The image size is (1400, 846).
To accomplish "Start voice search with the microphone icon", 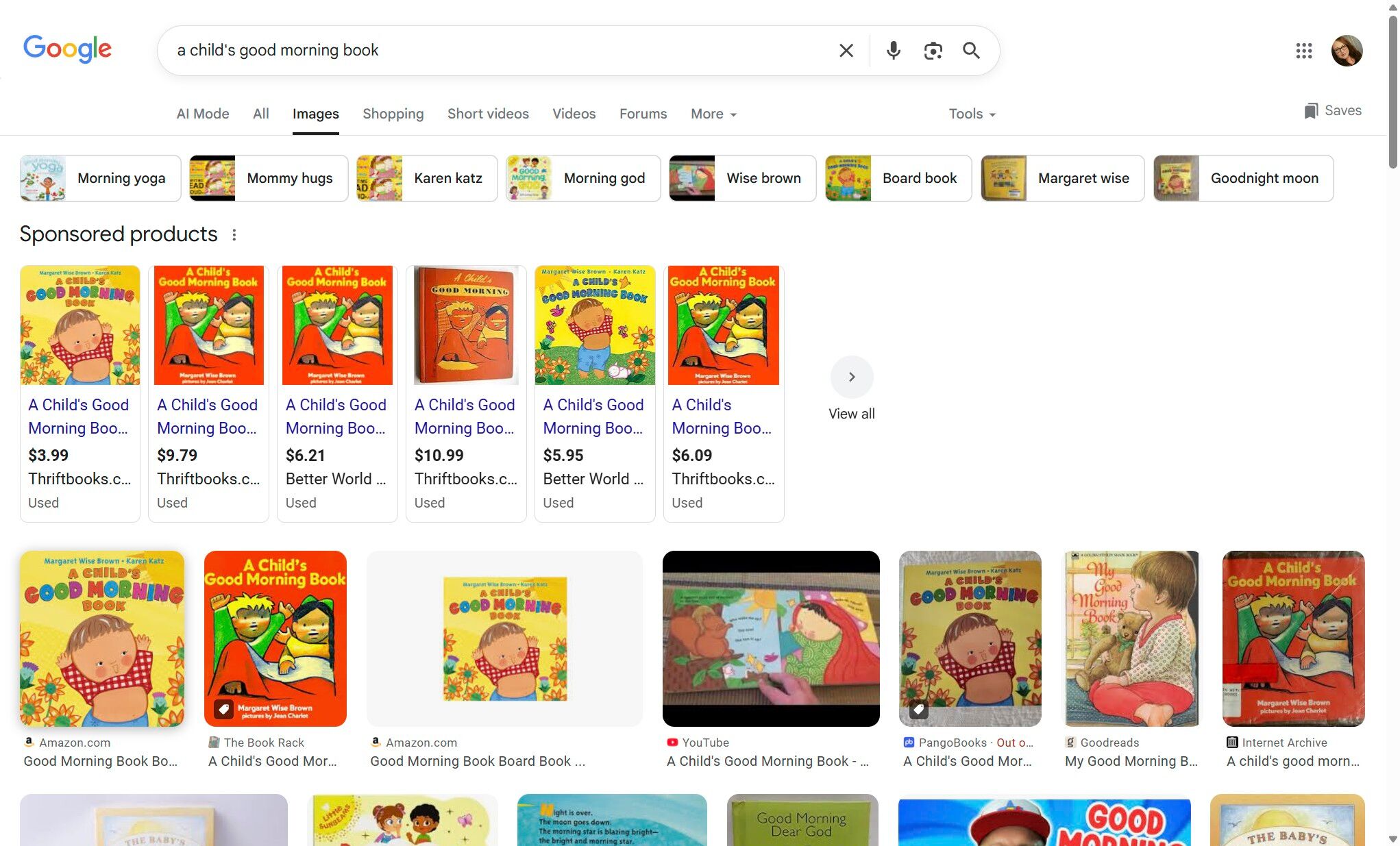I will click(x=893, y=51).
